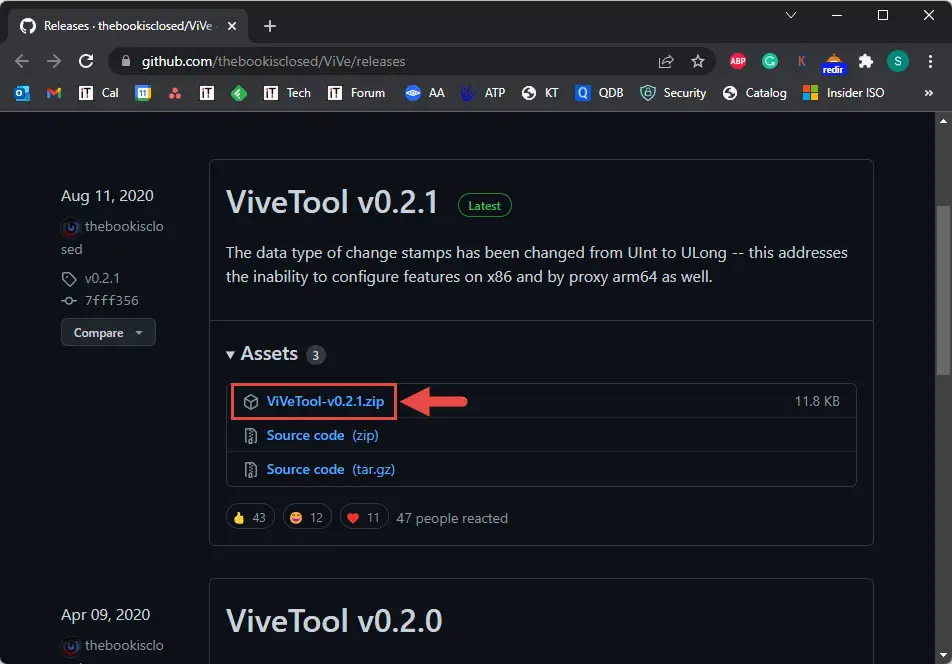Image resolution: width=952 pixels, height=664 pixels.
Task: Click the thumbs up reaction 43
Action: (250, 517)
